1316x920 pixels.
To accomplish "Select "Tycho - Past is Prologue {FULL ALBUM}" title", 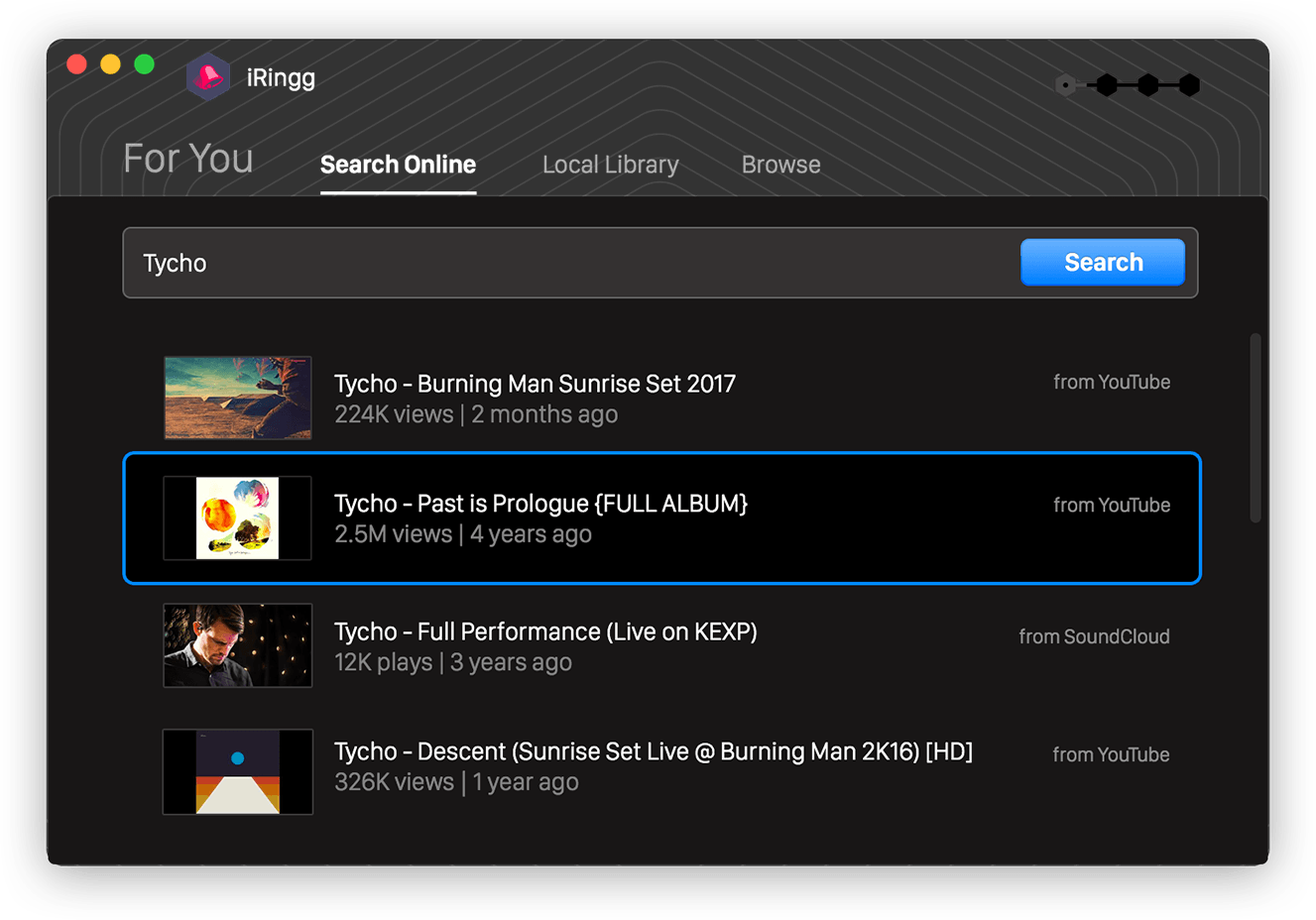I will [x=540, y=504].
